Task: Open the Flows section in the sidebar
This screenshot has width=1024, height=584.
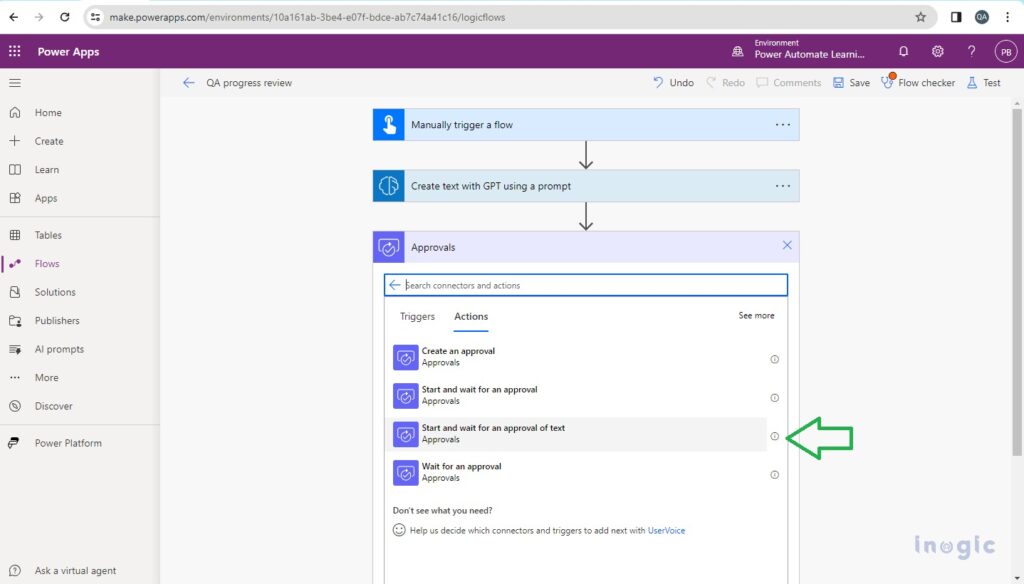Action: [x=47, y=263]
